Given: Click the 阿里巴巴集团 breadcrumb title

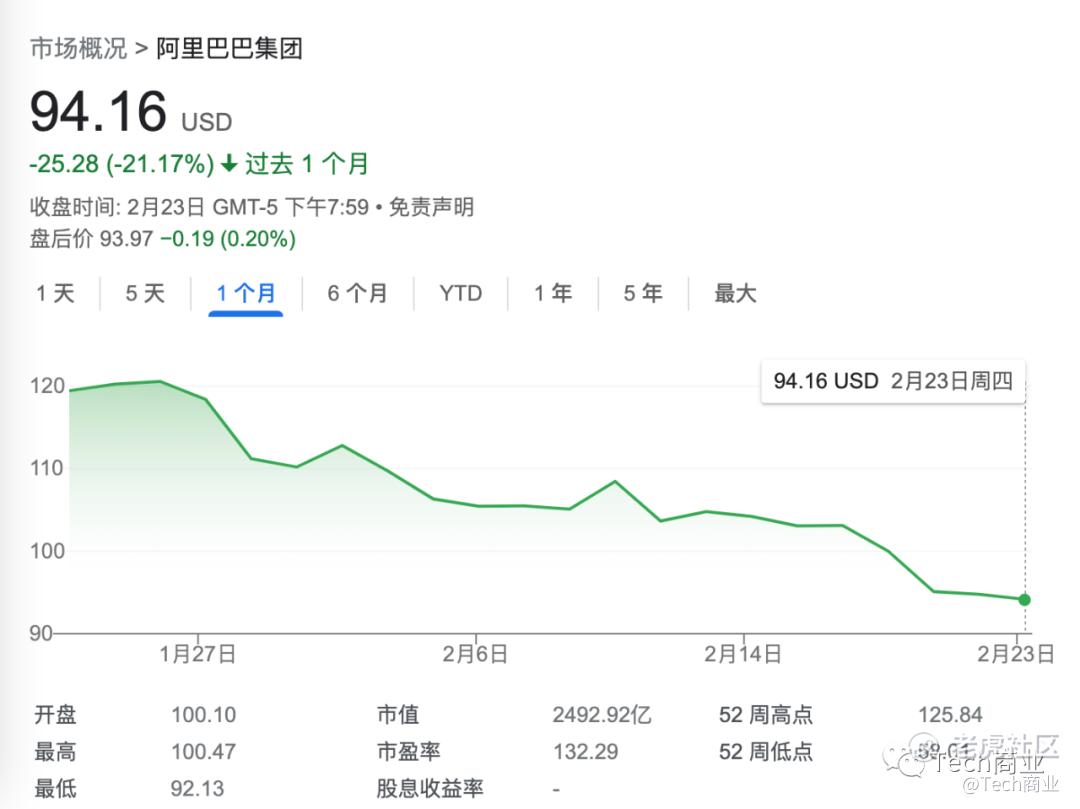Looking at the screenshot, I should tap(229, 48).
